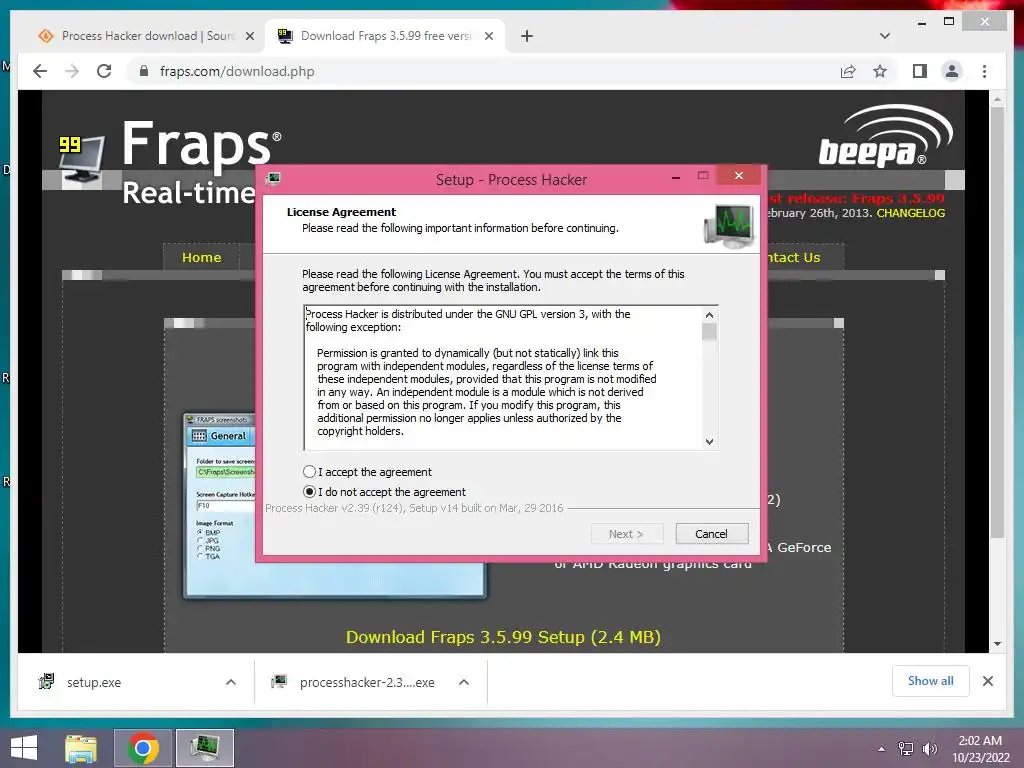The image size is (1024, 768).
Task: Switch to Download Fraps 3.5.99 tab
Action: [385, 36]
